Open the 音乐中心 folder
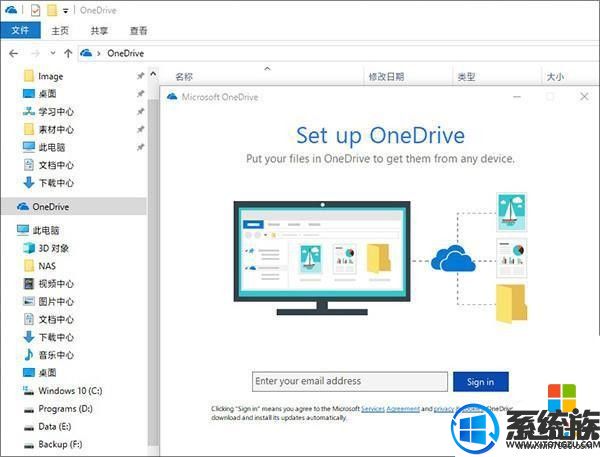This screenshot has width=600, height=457. tap(56, 355)
